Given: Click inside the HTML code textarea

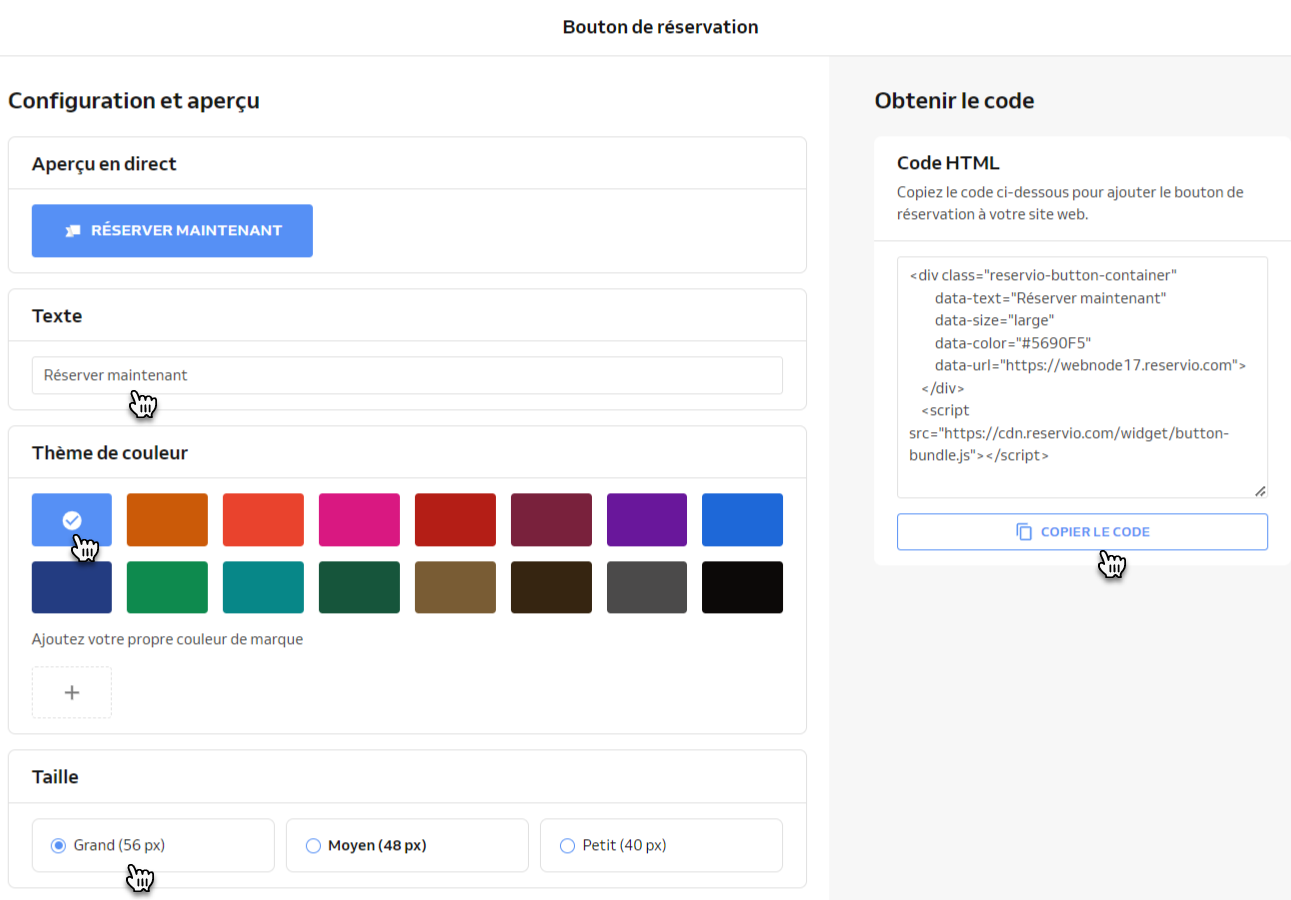Looking at the screenshot, I should click(1082, 377).
